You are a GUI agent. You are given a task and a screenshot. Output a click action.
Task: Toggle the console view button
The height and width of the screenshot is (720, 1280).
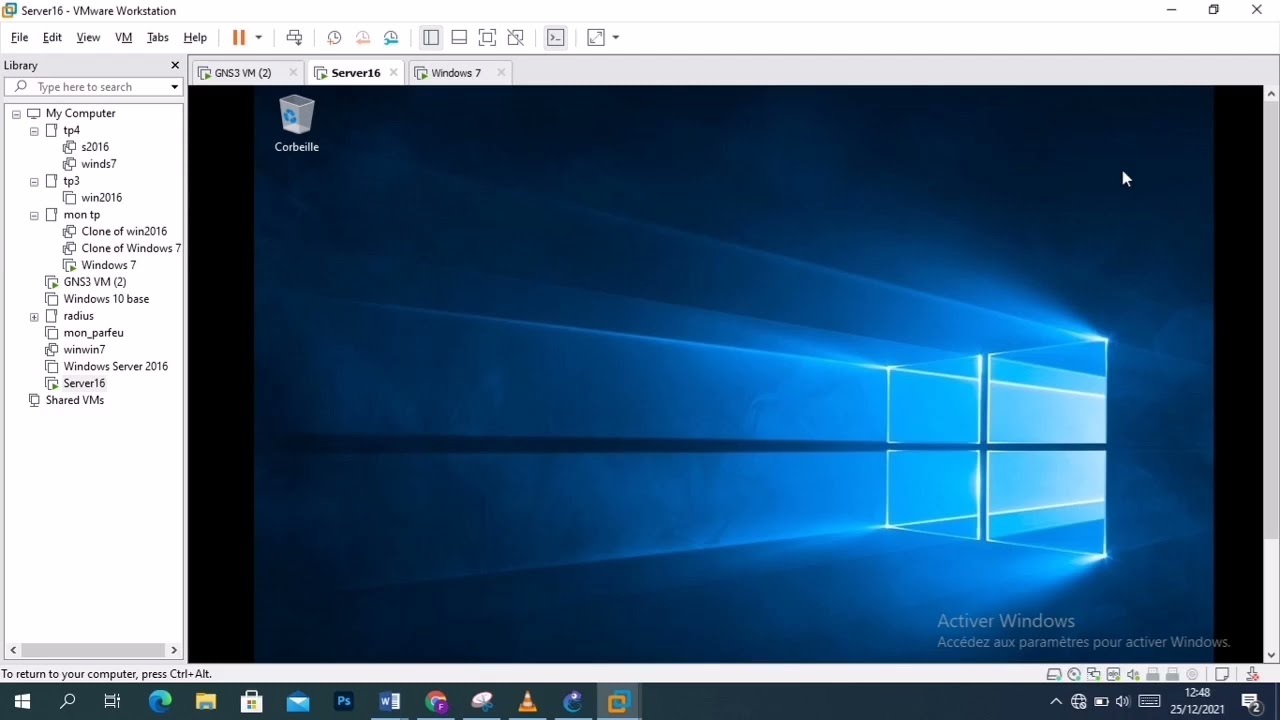[556, 37]
